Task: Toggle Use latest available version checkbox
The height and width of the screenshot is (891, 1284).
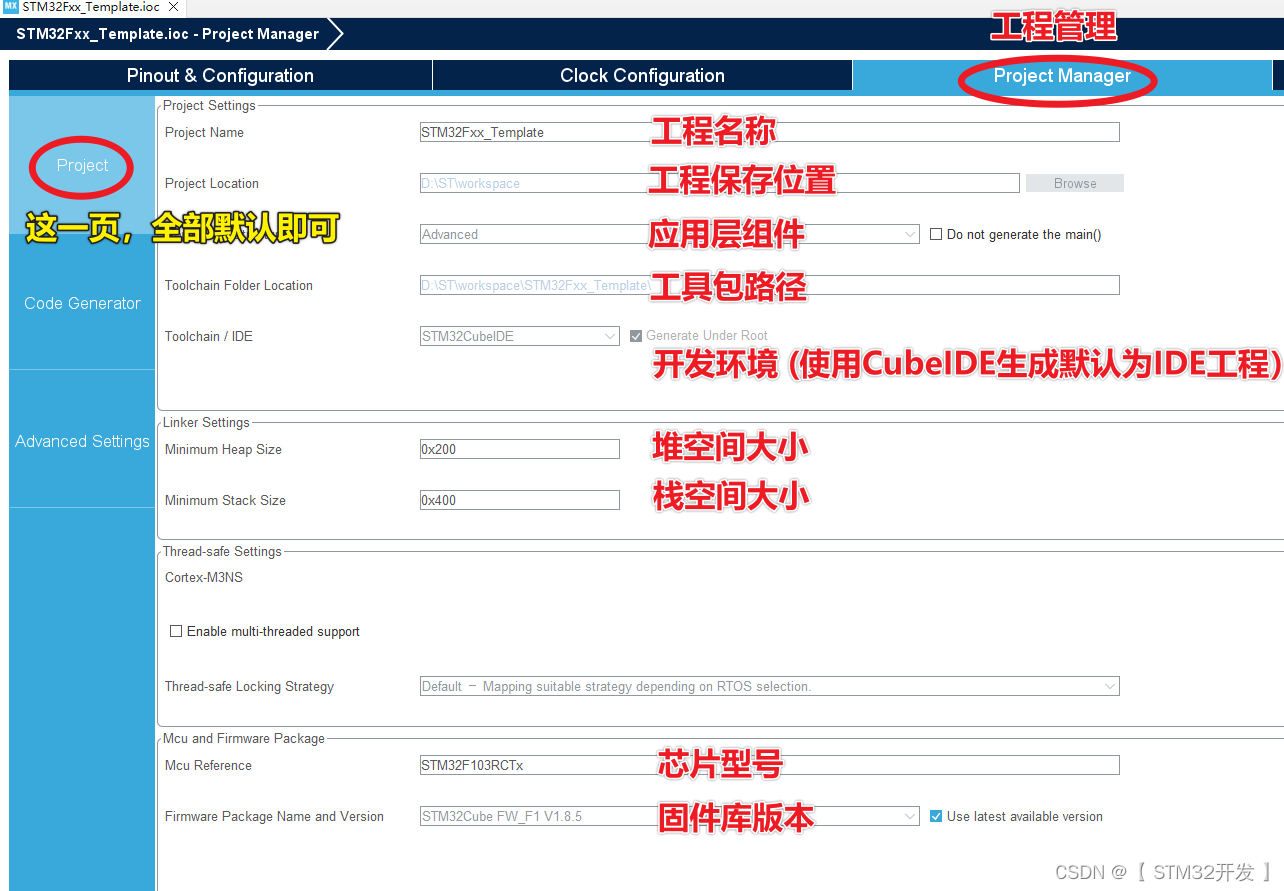Action: (x=936, y=816)
